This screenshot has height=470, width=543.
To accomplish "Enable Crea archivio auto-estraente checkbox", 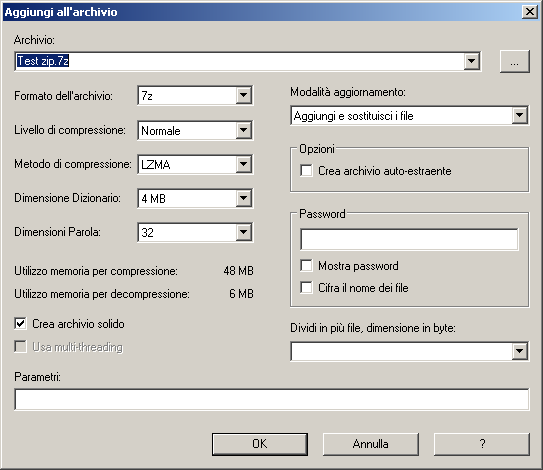I will coord(306,170).
